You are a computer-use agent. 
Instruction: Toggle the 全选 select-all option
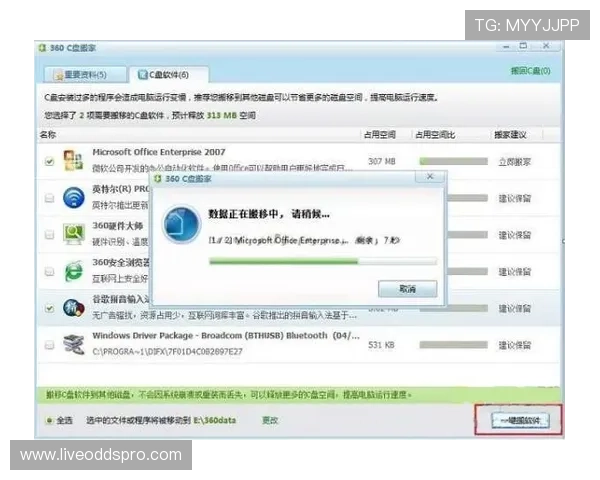point(59,420)
